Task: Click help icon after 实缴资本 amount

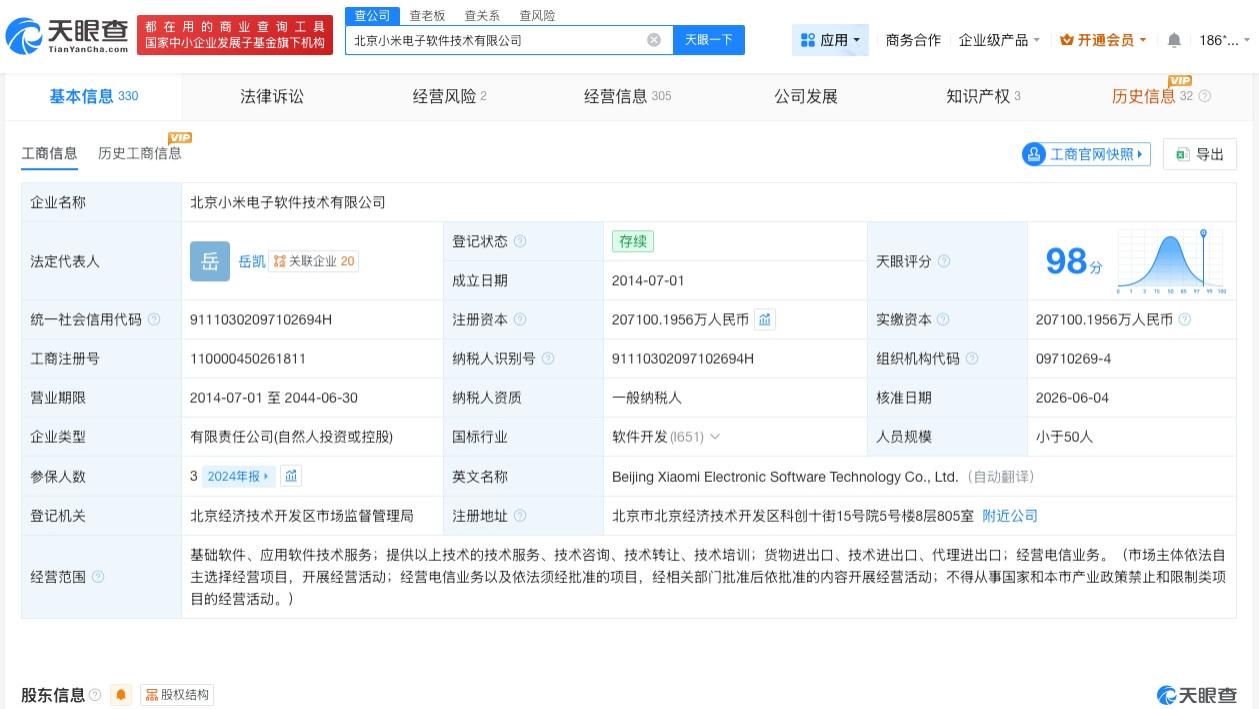Action: pyautogui.click(x=1185, y=320)
